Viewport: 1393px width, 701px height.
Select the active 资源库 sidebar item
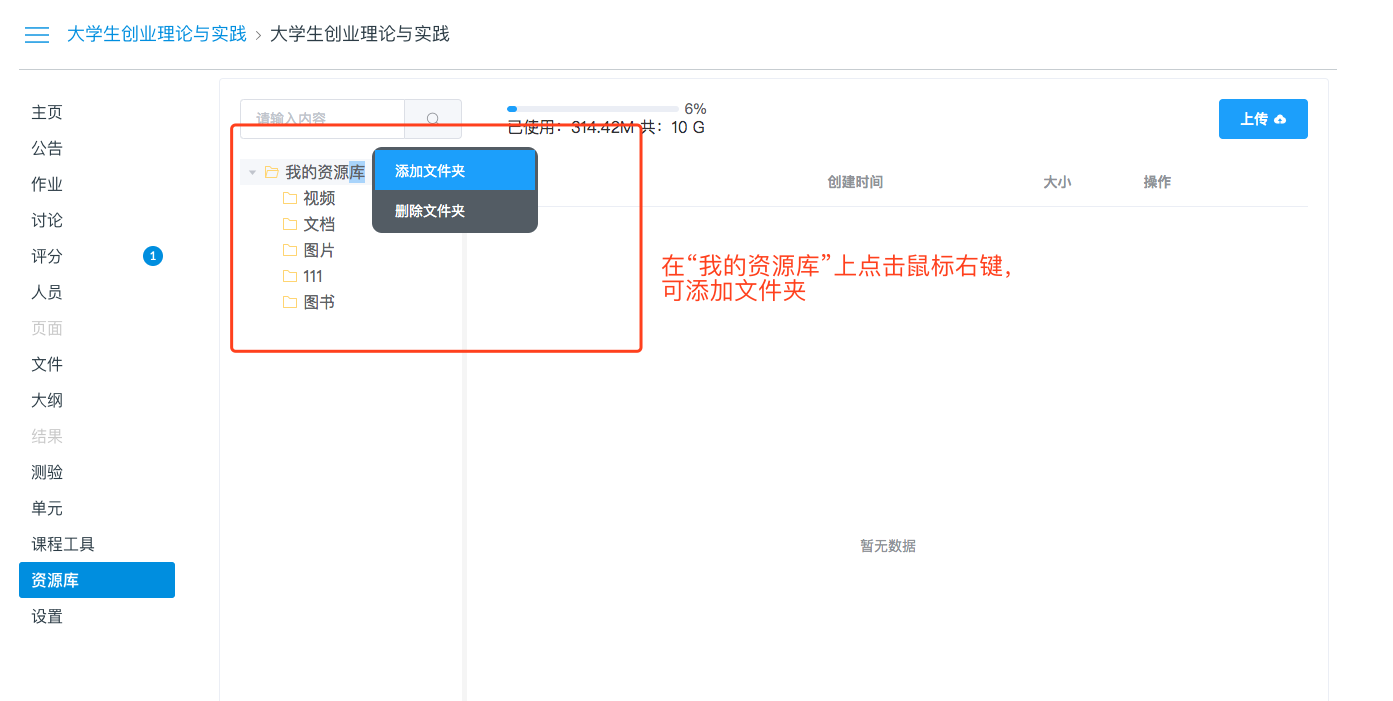click(97, 580)
